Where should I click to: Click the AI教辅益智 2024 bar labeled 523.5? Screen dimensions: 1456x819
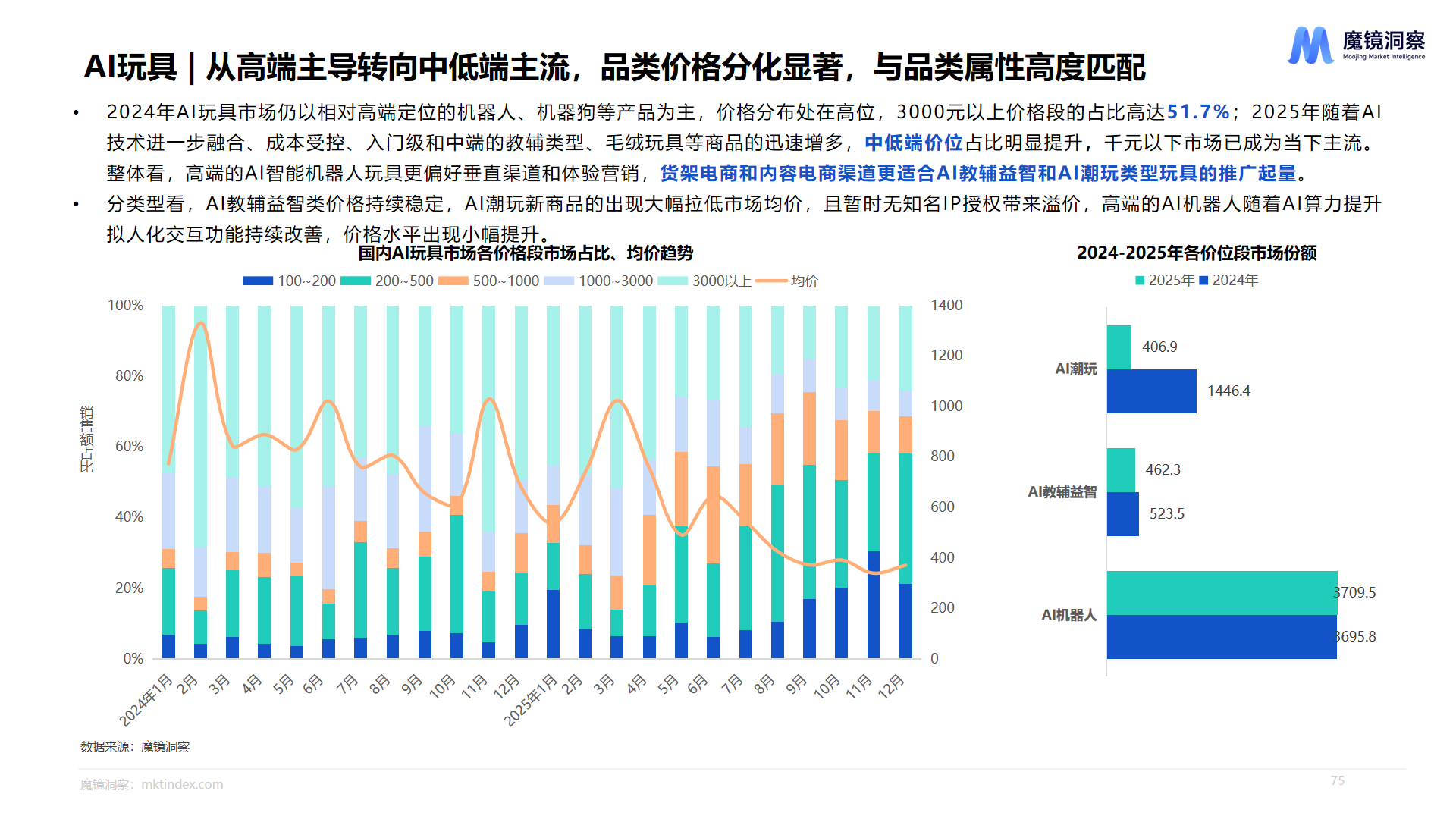(1122, 514)
